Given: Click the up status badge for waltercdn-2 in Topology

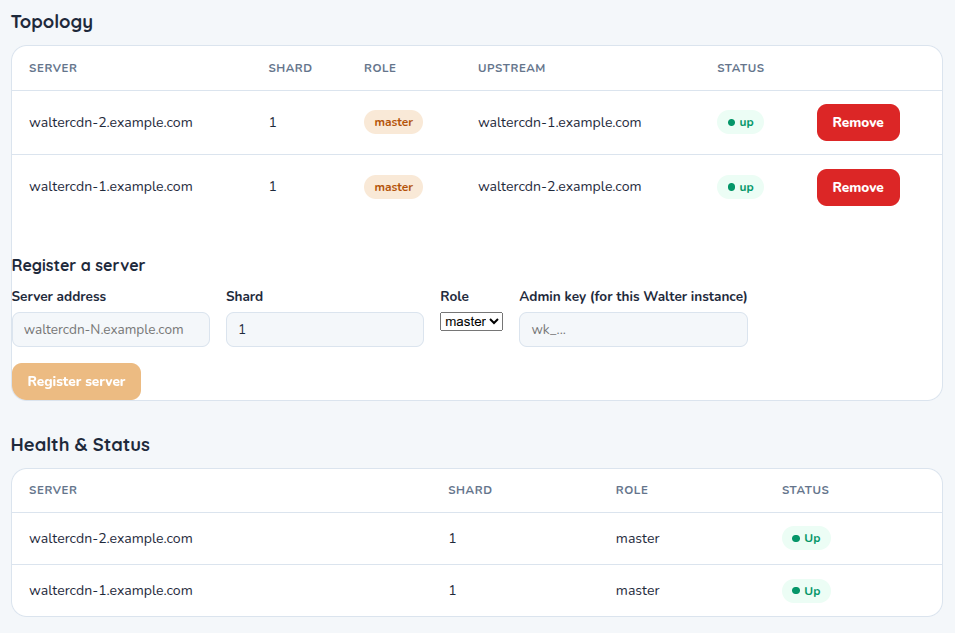Looking at the screenshot, I should pos(740,122).
